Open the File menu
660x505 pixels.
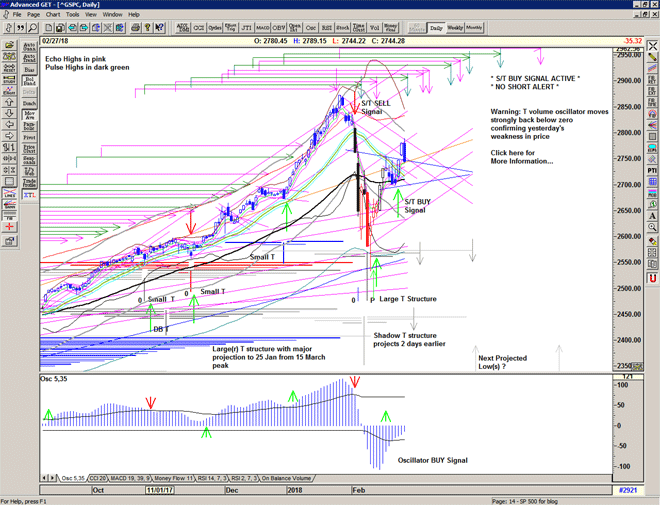pyautogui.click(x=17, y=15)
